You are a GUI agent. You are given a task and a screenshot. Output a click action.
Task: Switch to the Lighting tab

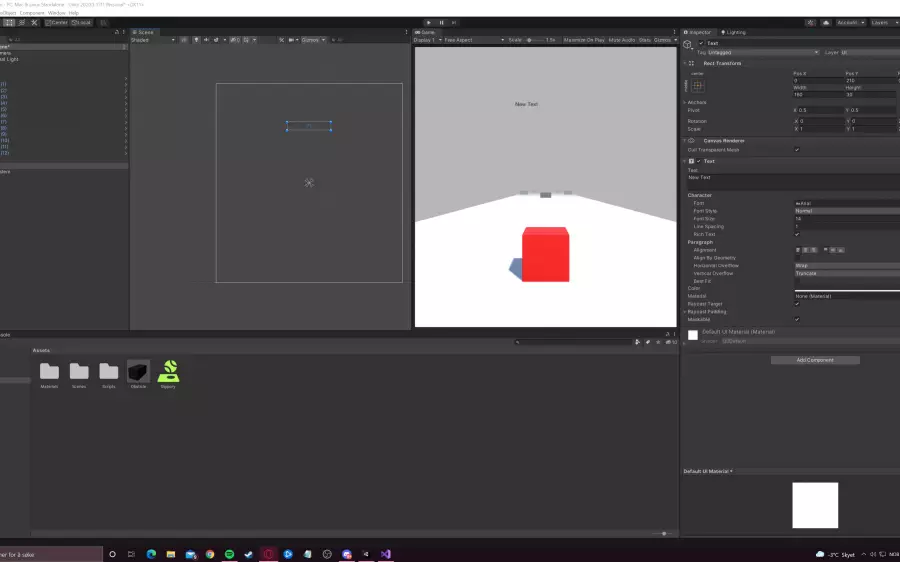pyautogui.click(x=734, y=32)
